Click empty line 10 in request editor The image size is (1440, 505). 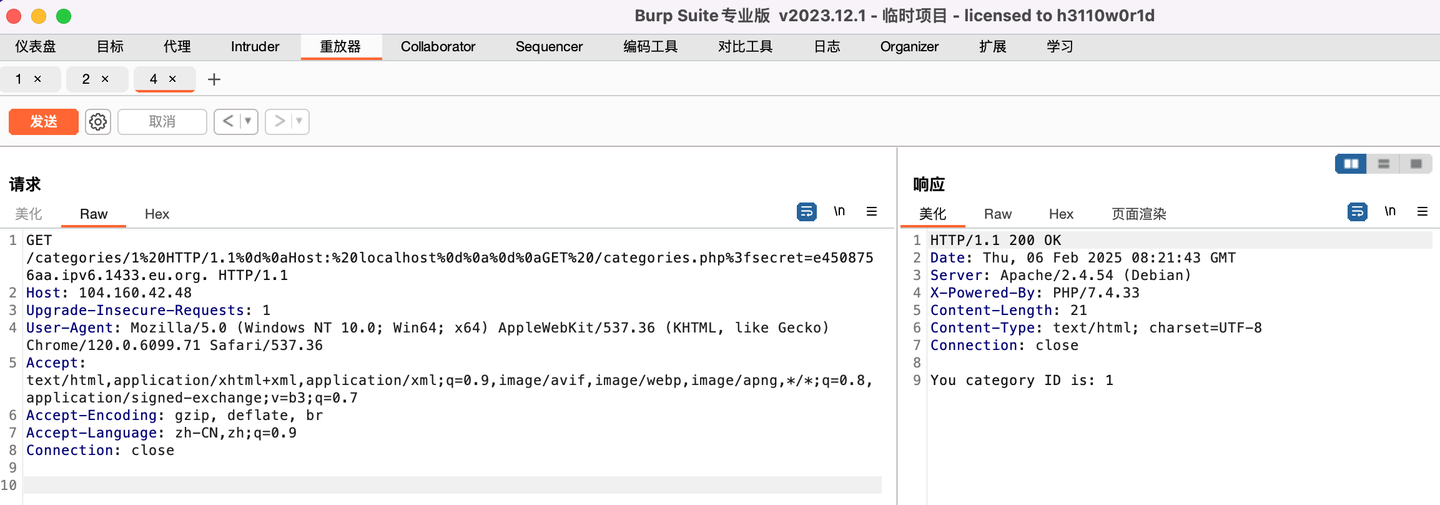453,485
